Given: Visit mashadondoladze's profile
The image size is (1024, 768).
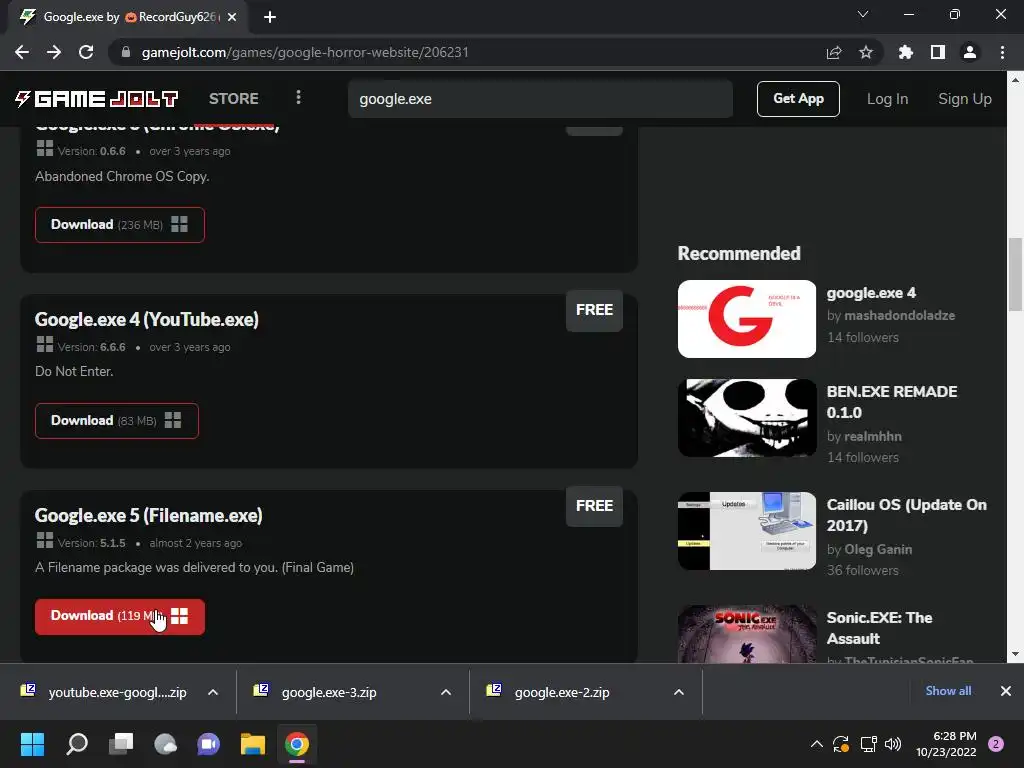Looking at the screenshot, I should click(899, 315).
